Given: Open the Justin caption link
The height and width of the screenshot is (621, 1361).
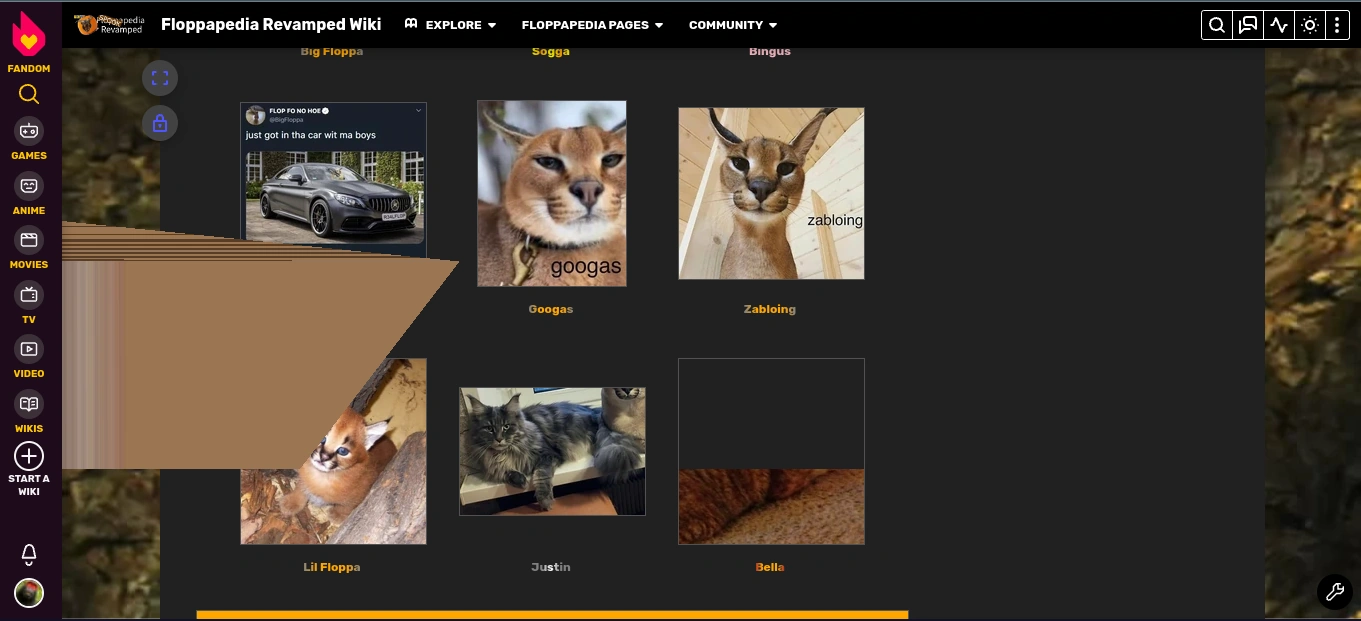Looking at the screenshot, I should coord(551,567).
